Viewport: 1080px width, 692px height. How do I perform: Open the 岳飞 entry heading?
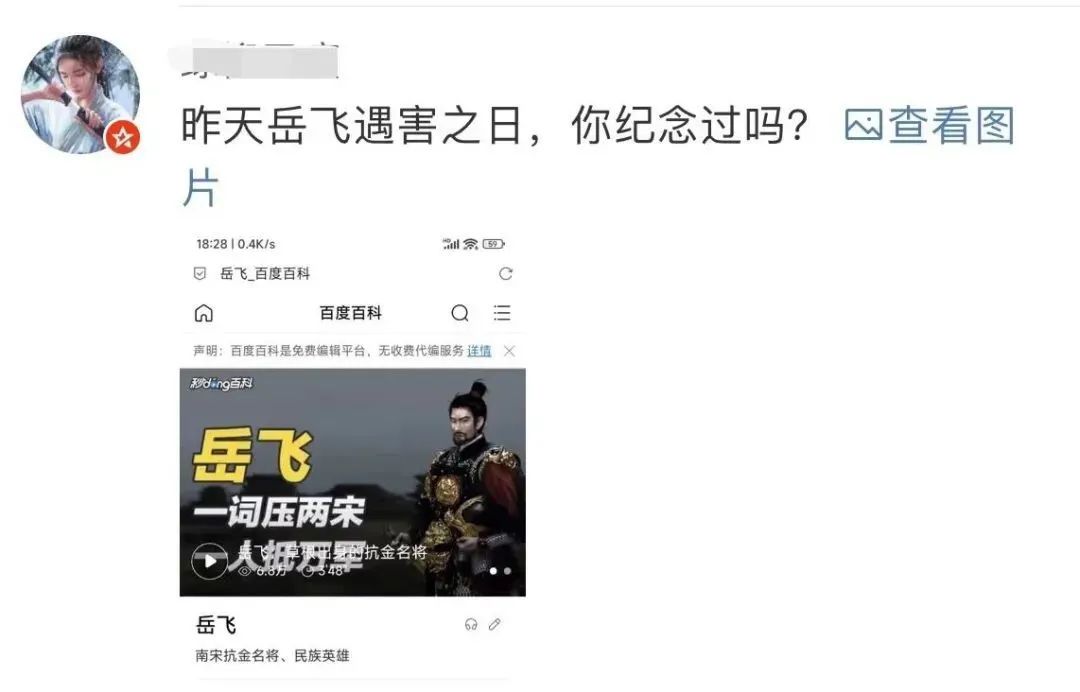tap(216, 625)
